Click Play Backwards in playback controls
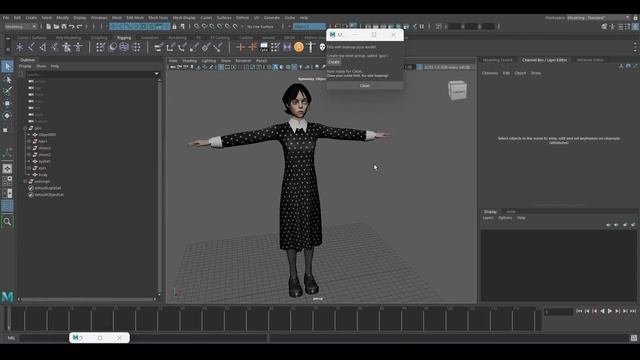 tap(602, 311)
